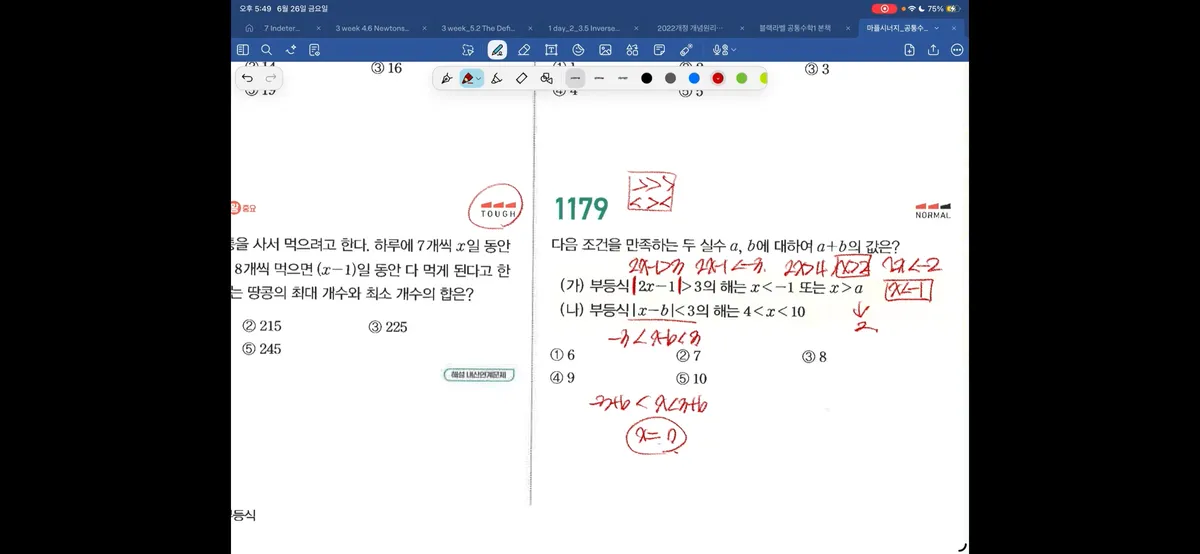
Task: Pick the eraser shaped icon in pen toolbar
Action: coord(521,78)
